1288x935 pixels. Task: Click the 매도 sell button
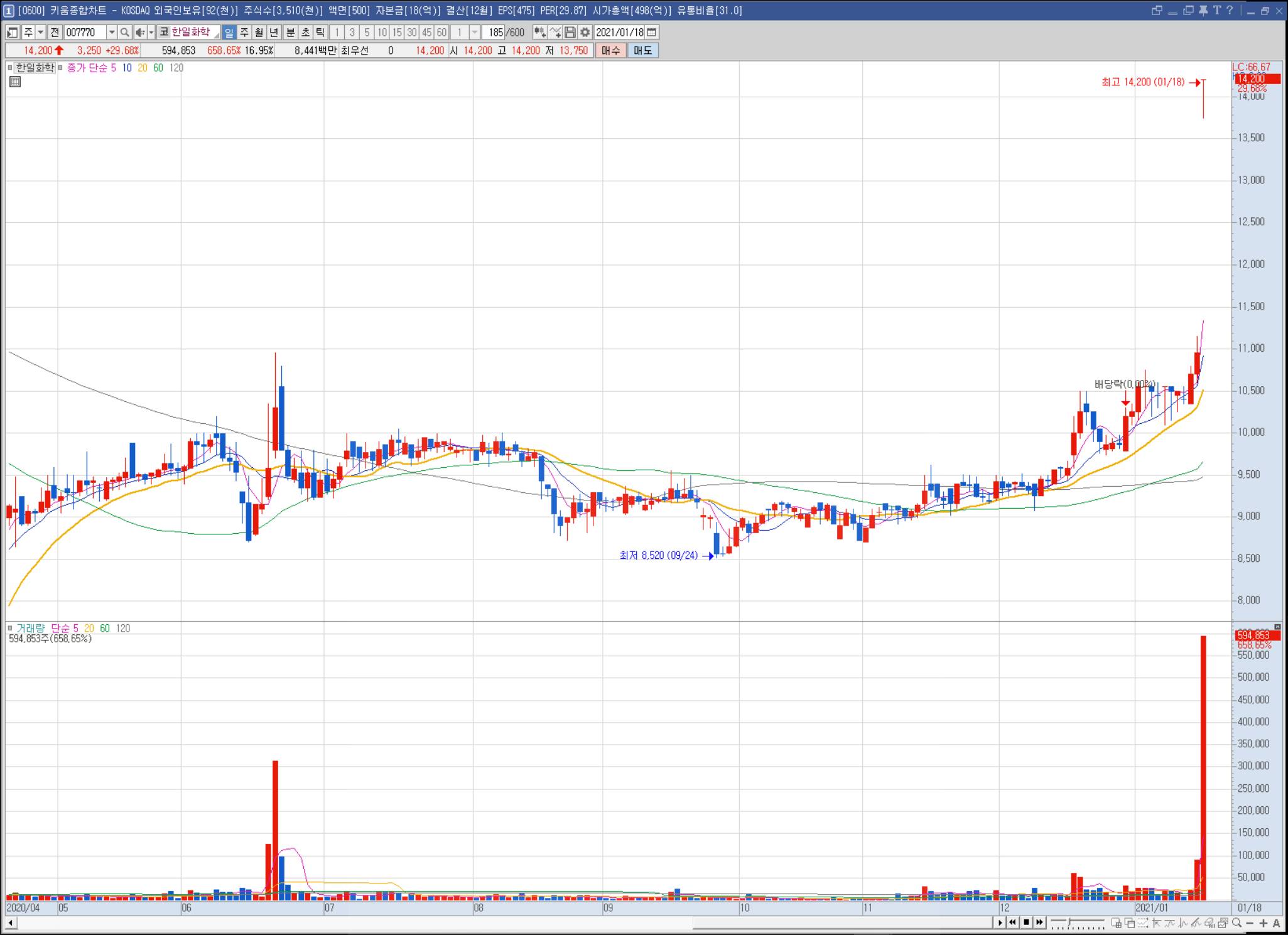coord(642,51)
